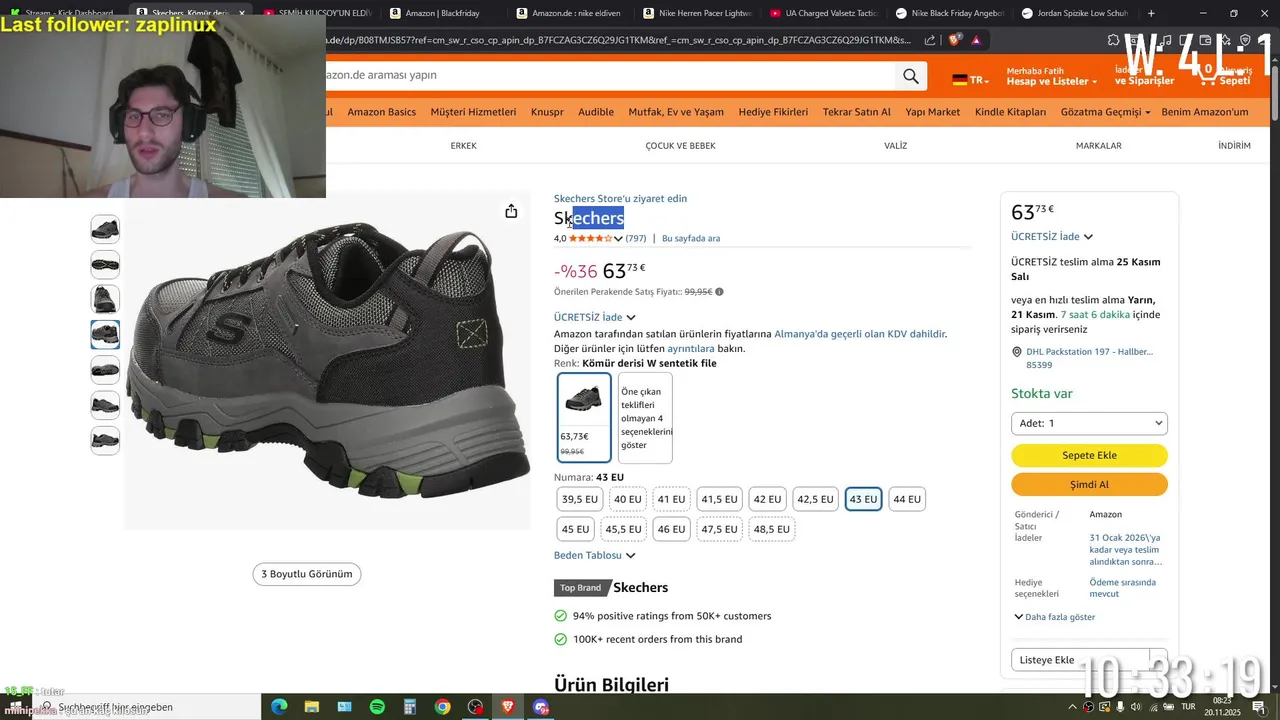Open the Brave Shields lion icon
The width and height of the screenshot is (1280, 720).
(954, 40)
